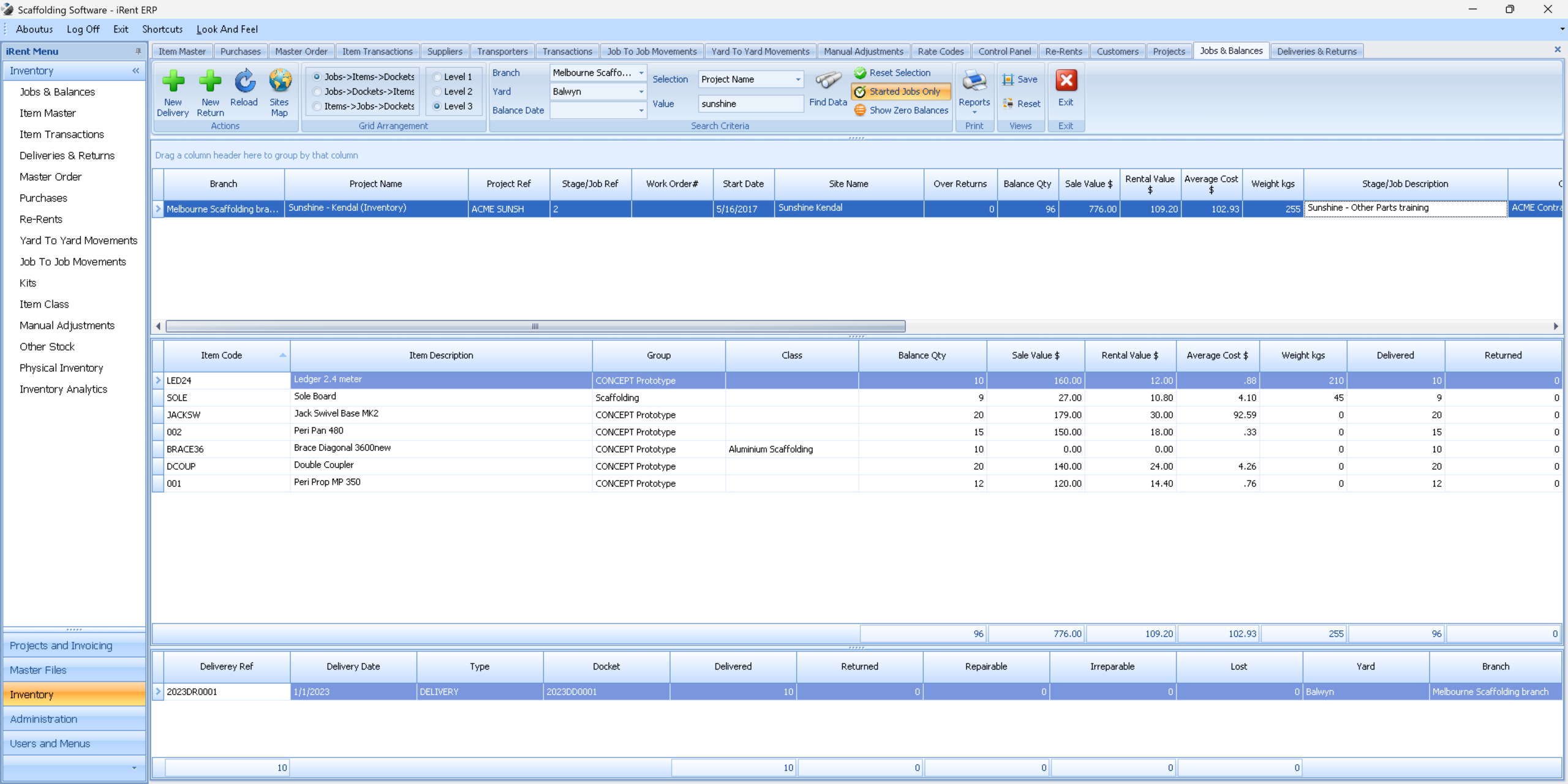The width and height of the screenshot is (1568, 784).
Task: Expand the Selection Project Name dropdown
Action: point(797,80)
